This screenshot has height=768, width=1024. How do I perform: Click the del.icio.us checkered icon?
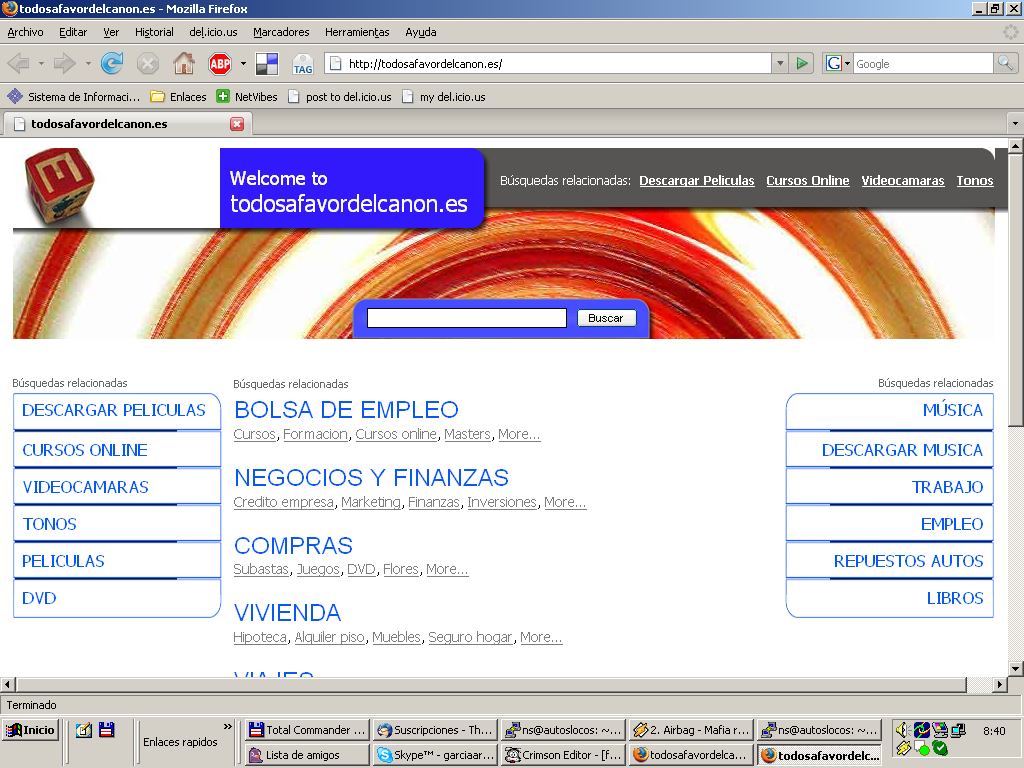pyautogui.click(x=267, y=64)
